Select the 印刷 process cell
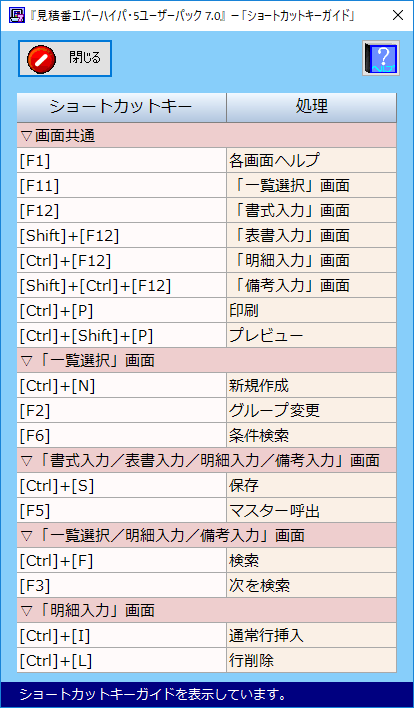The height and width of the screenshot is (708, 414). coord(312,310)
